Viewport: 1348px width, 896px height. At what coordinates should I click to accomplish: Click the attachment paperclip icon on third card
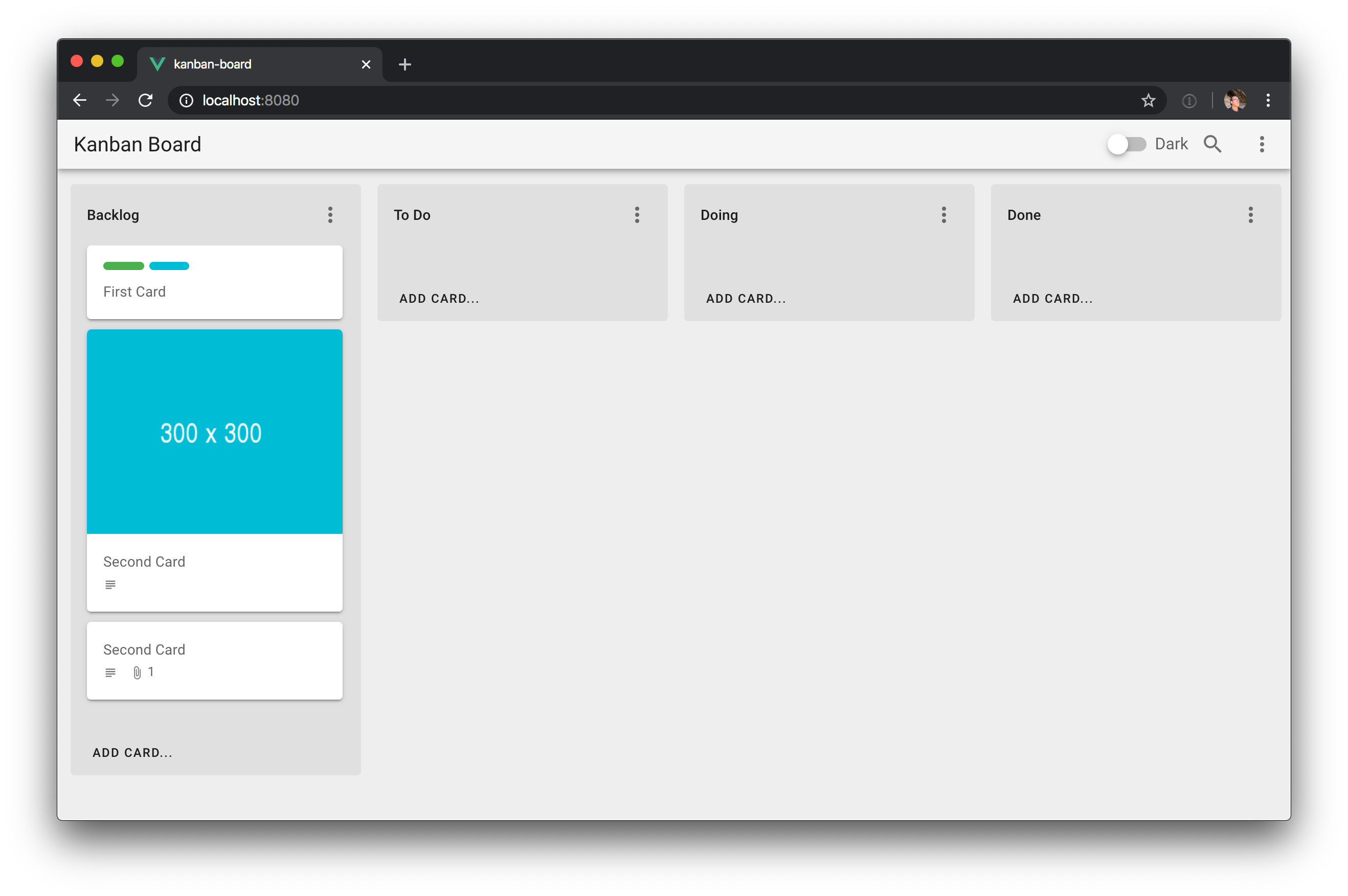click(137, 673)
